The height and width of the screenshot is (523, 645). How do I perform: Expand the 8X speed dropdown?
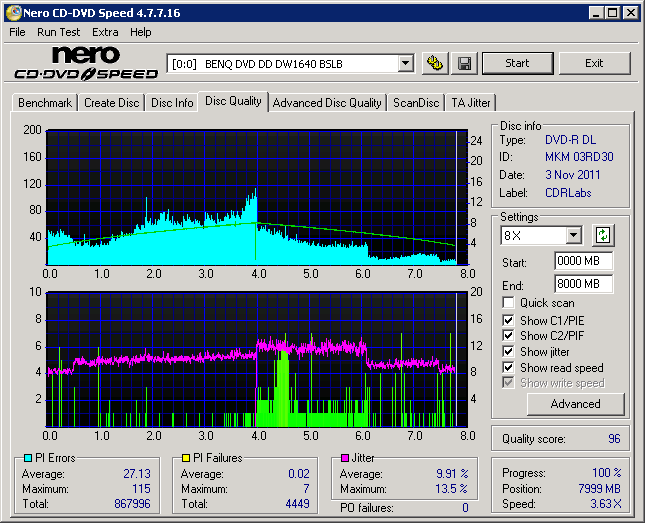(573, 236)
